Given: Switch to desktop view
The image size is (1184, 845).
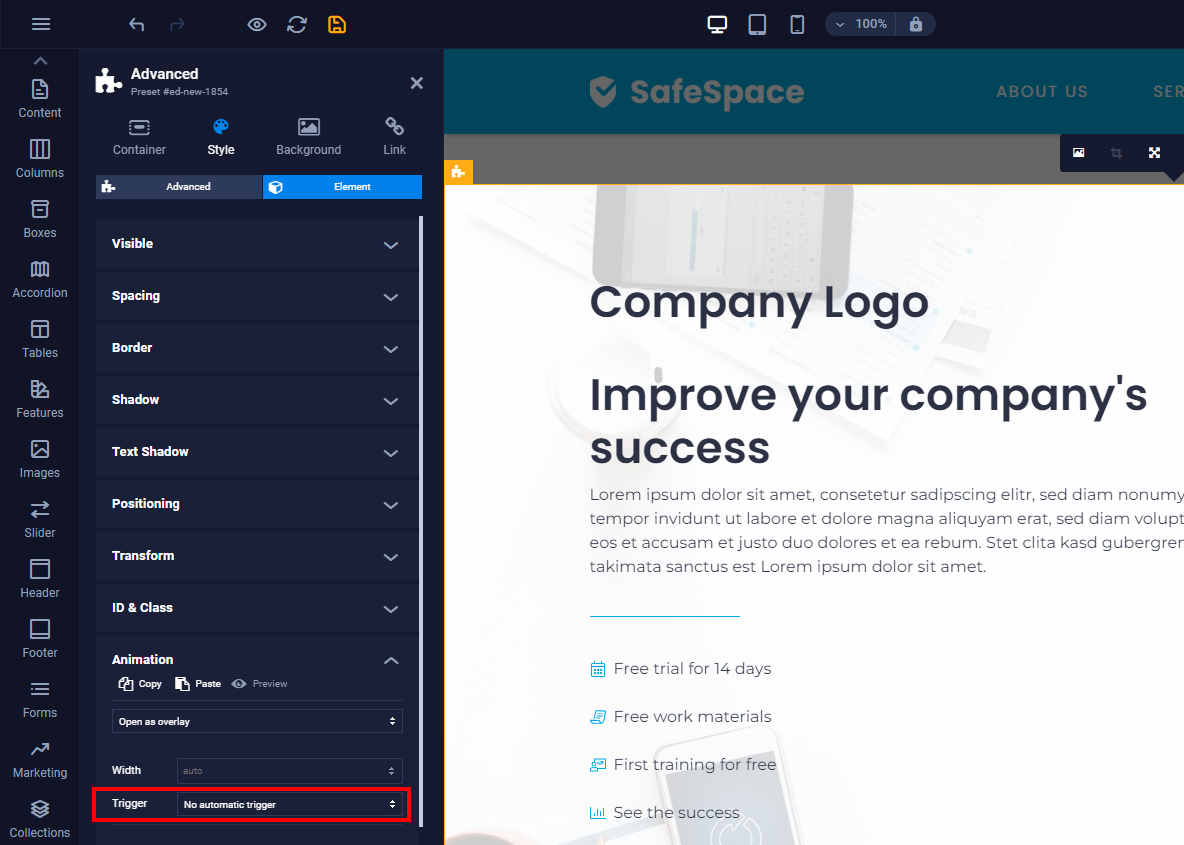Looking at the screenshot, I should pos(717,24).
